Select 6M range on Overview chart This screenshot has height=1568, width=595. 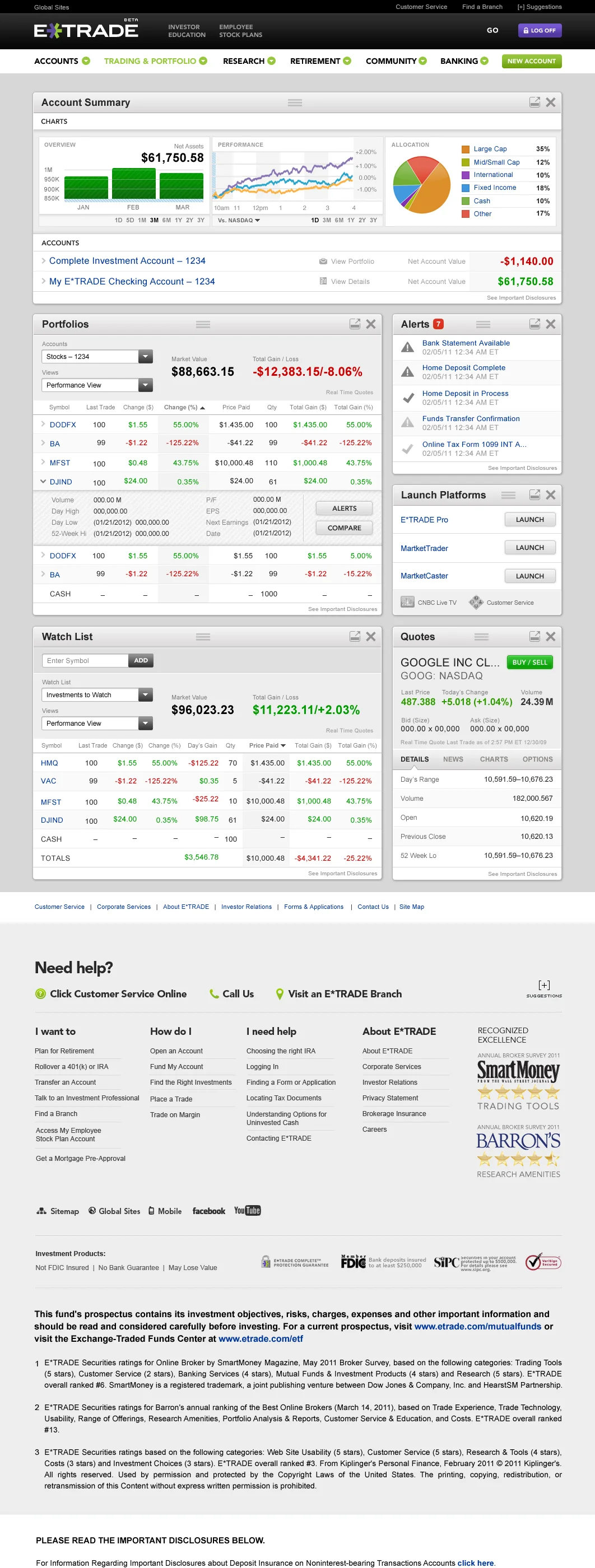coord(166,220)
